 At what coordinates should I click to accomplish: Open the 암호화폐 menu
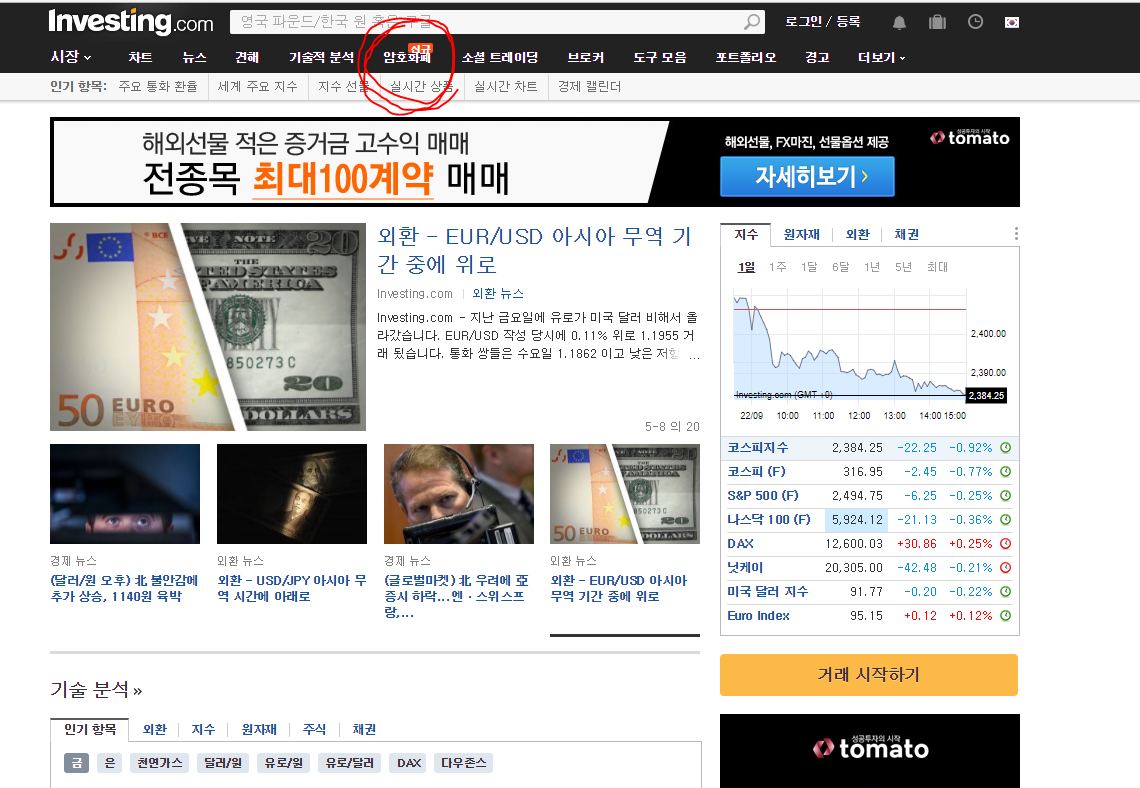coord(407,57)
